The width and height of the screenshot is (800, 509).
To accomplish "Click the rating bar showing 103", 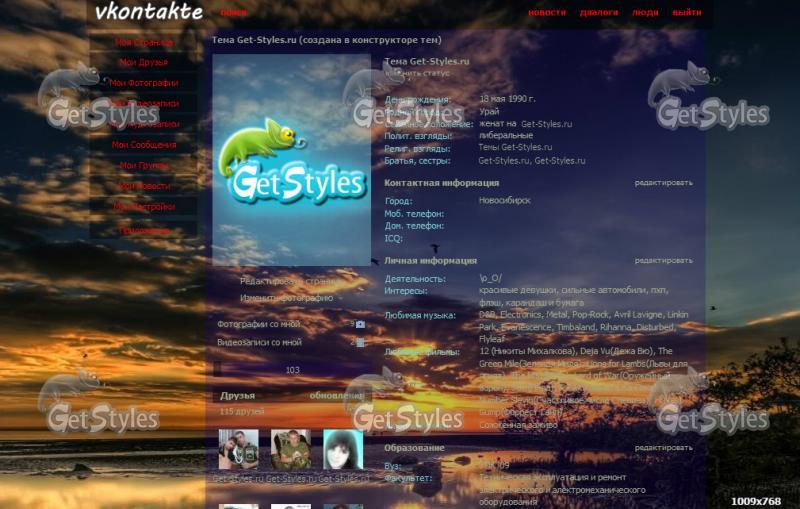I will click(292, 370).
